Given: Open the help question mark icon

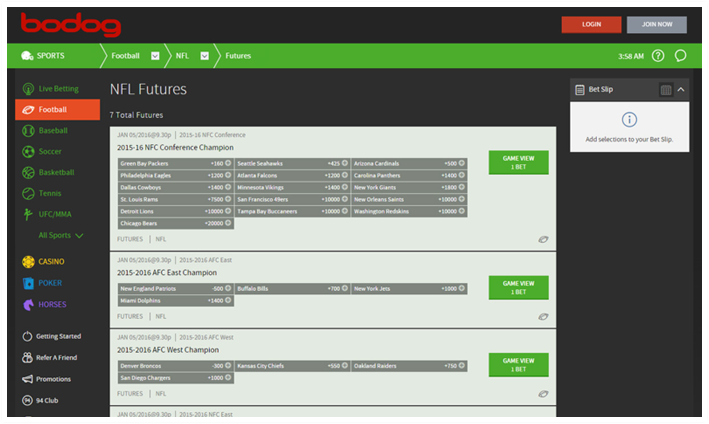Looking at the screenshot, I should (x=658, y=56).
